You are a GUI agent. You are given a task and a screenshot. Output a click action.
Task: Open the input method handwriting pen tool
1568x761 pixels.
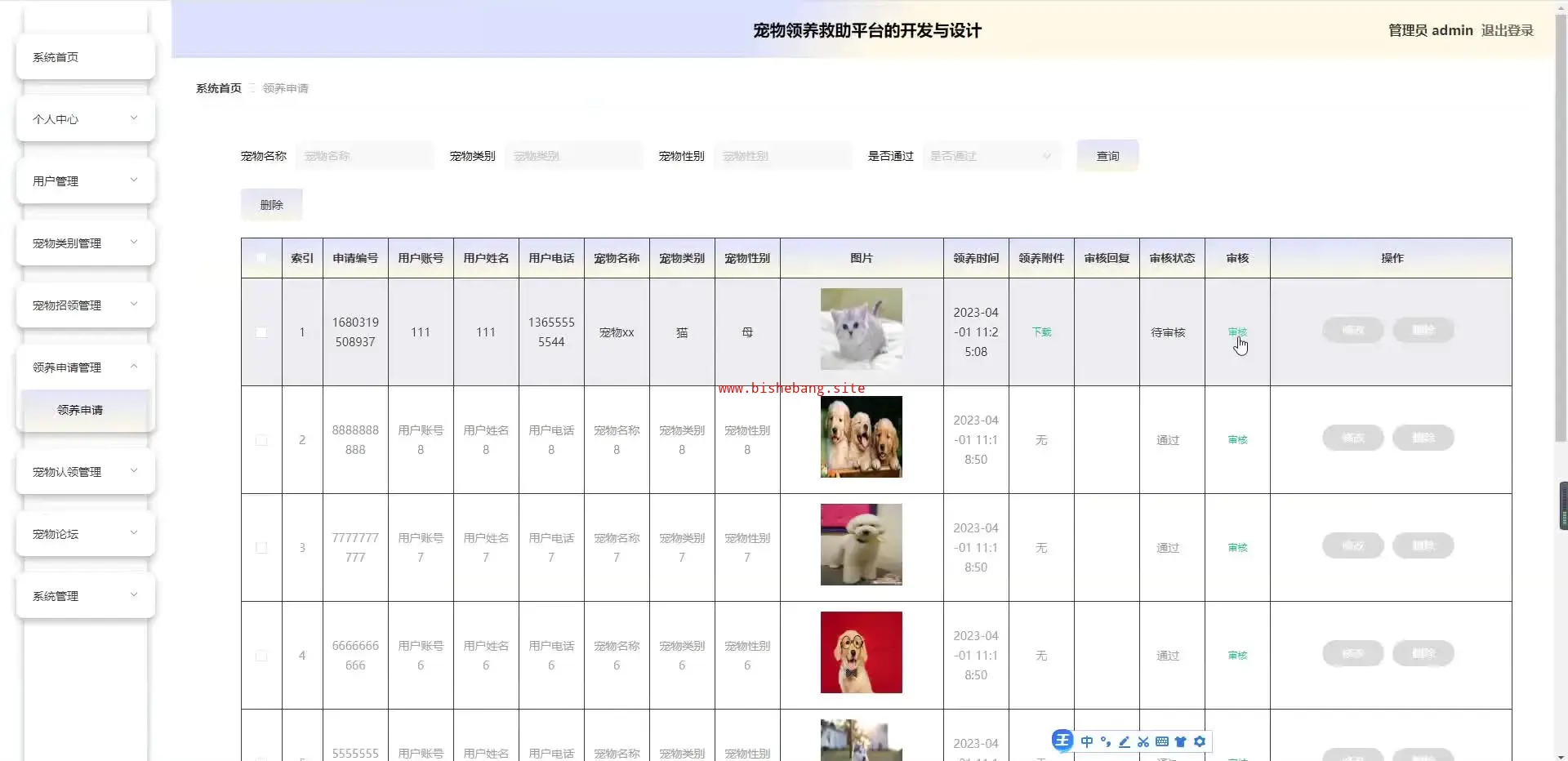[1125, 741]
